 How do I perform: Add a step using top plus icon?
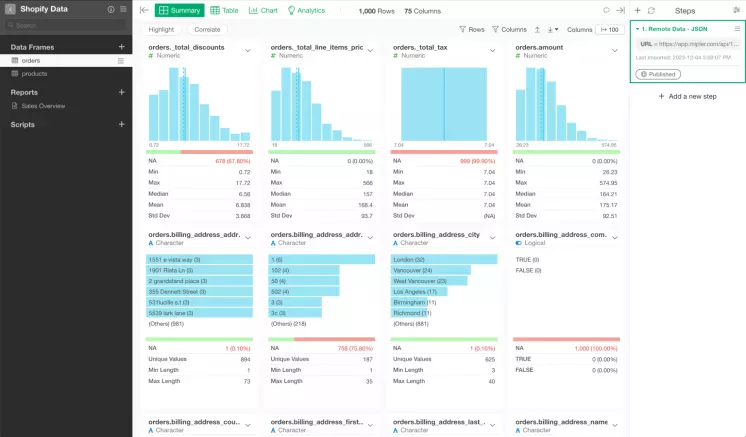click(x=638, y=10)
